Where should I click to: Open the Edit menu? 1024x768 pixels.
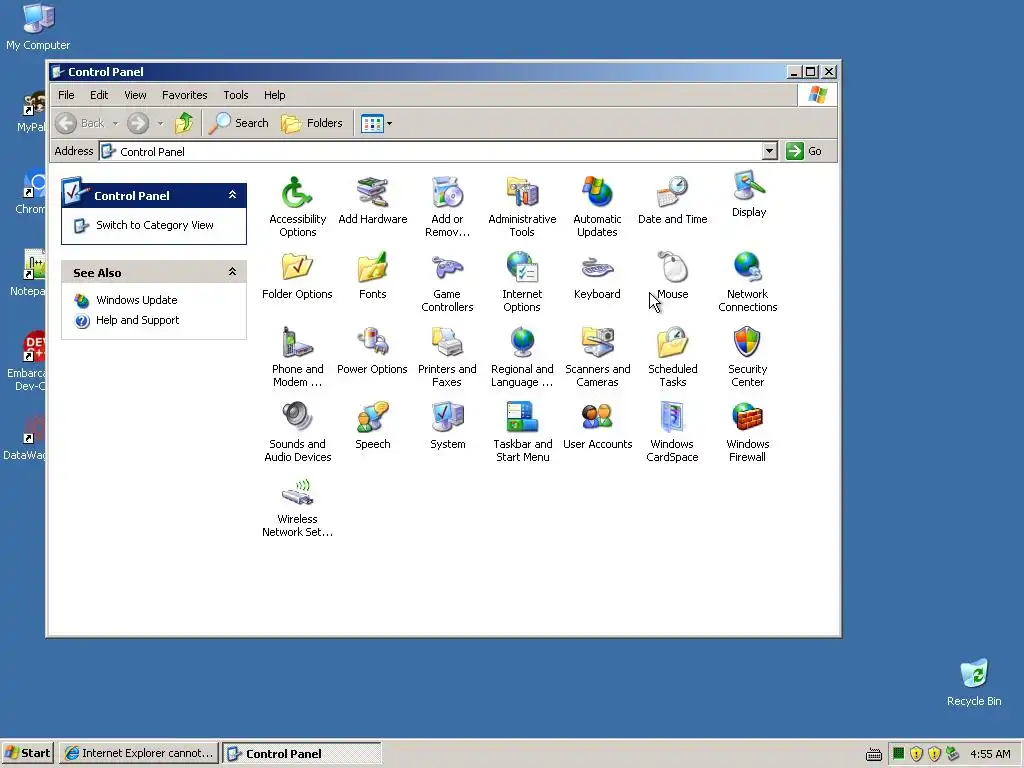click(x=99, y=95)
